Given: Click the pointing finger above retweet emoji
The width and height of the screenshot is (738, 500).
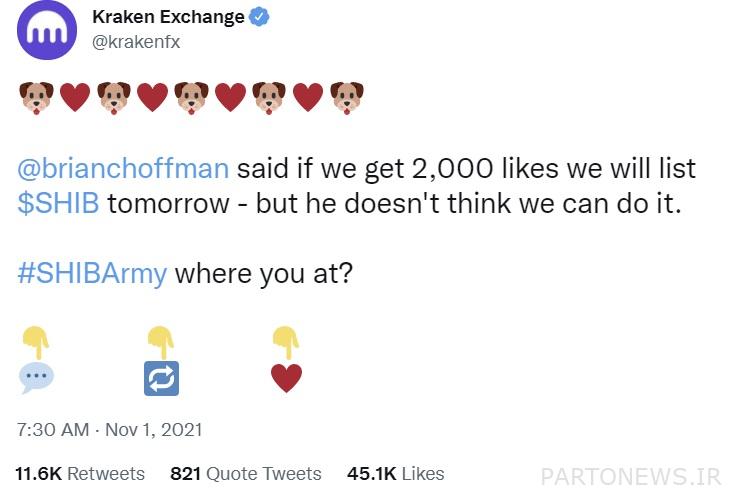Looking at the screenshot, I should tap(161, 342).
